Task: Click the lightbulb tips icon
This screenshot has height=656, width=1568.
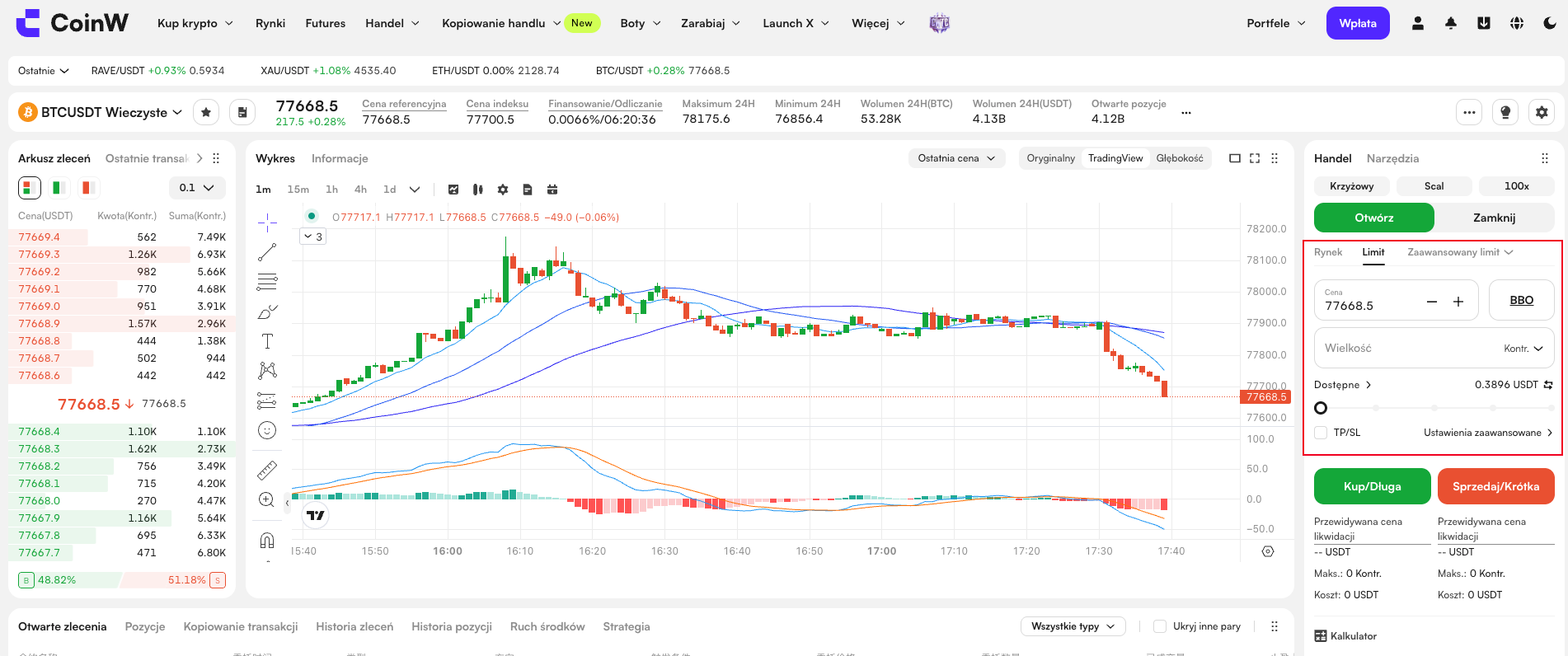Action: click(1505, 112)
